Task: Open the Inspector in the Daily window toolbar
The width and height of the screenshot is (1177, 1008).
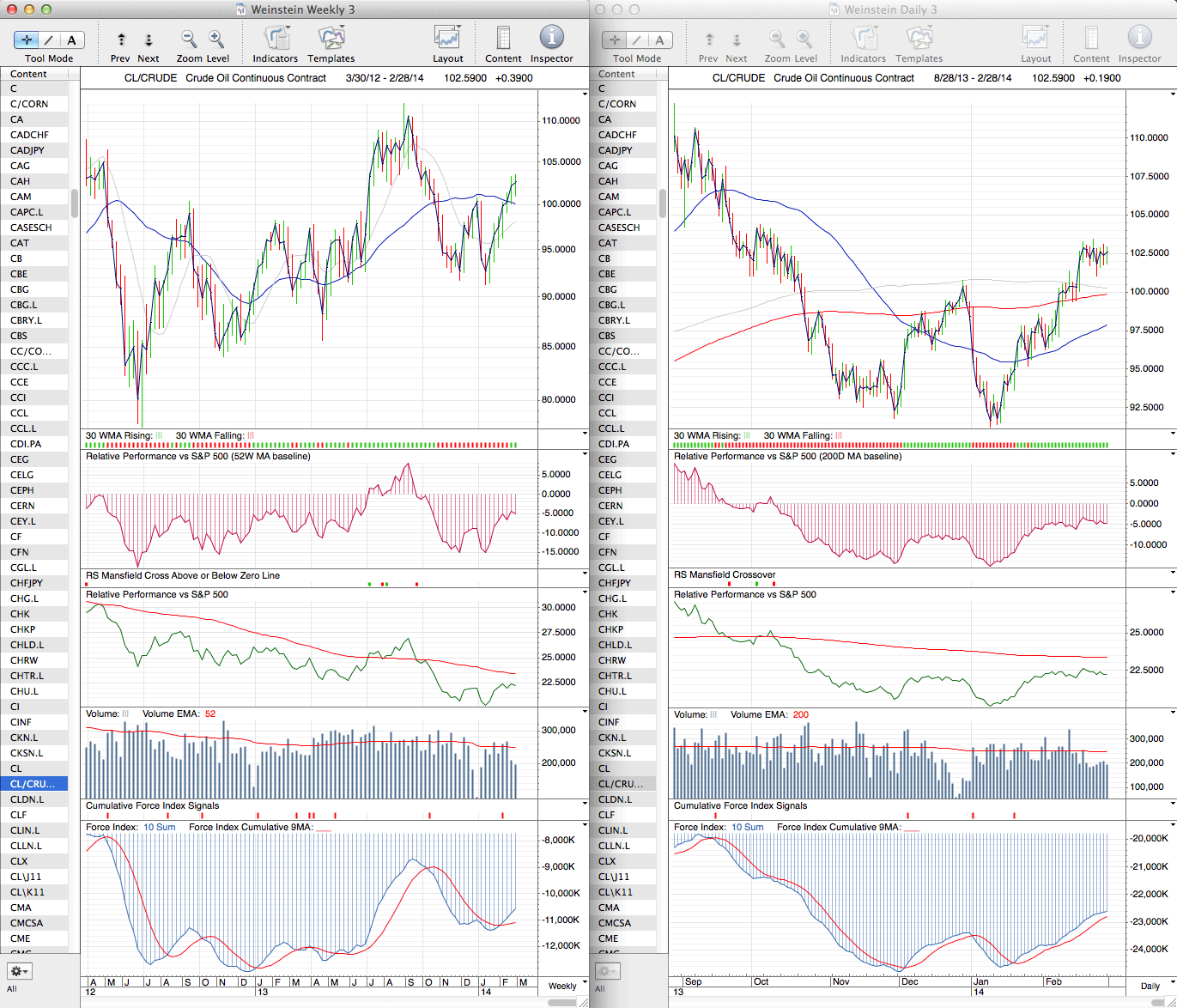Action: [x=1139, y=39]
